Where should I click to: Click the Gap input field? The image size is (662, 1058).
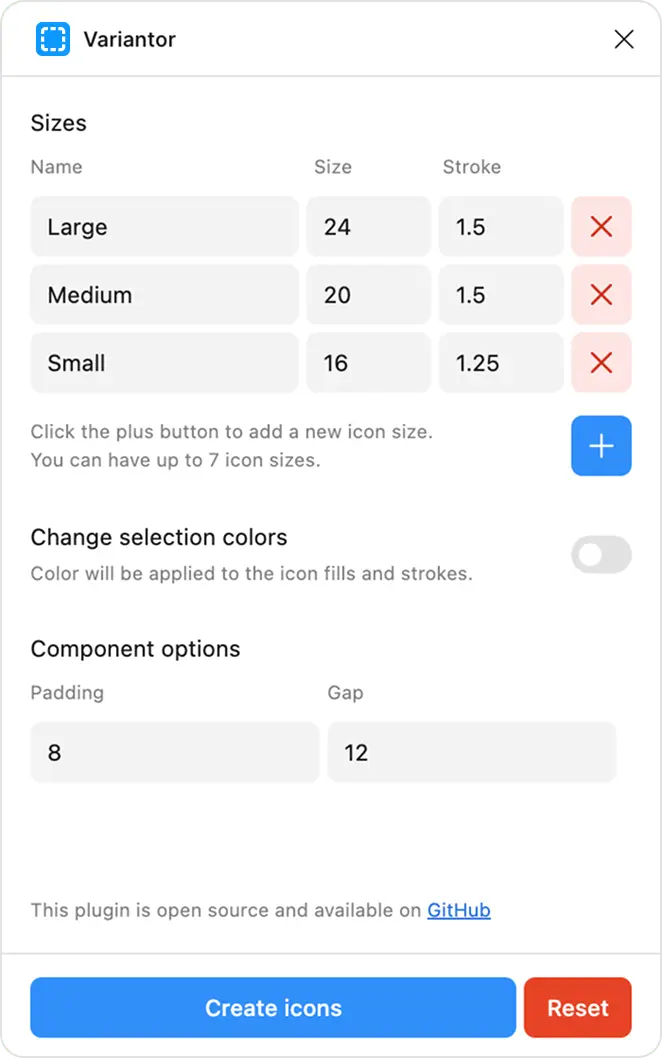tap(472, 752)
